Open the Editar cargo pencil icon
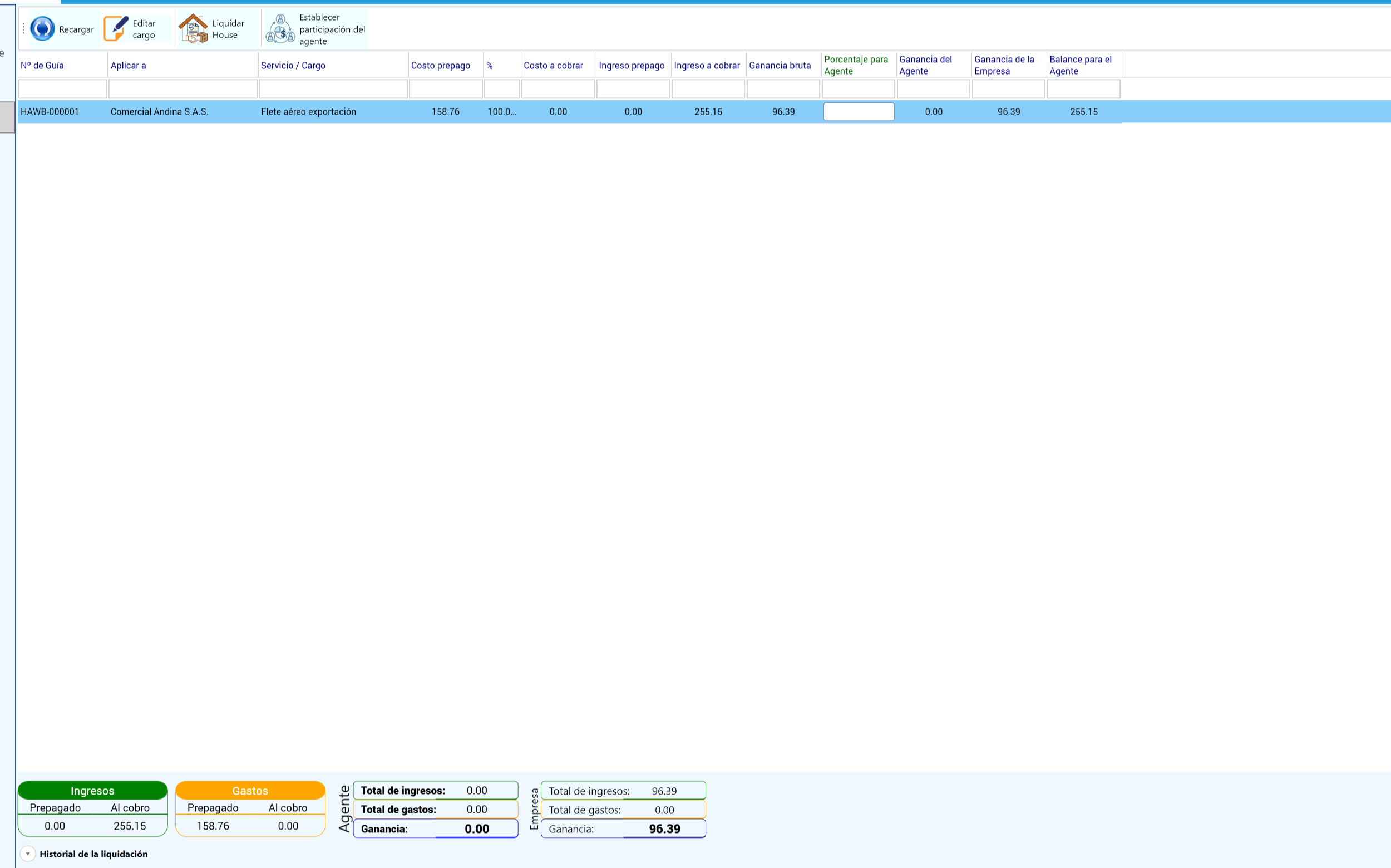1391x868 pixels. pyautogui.click(x=115, y=29)
